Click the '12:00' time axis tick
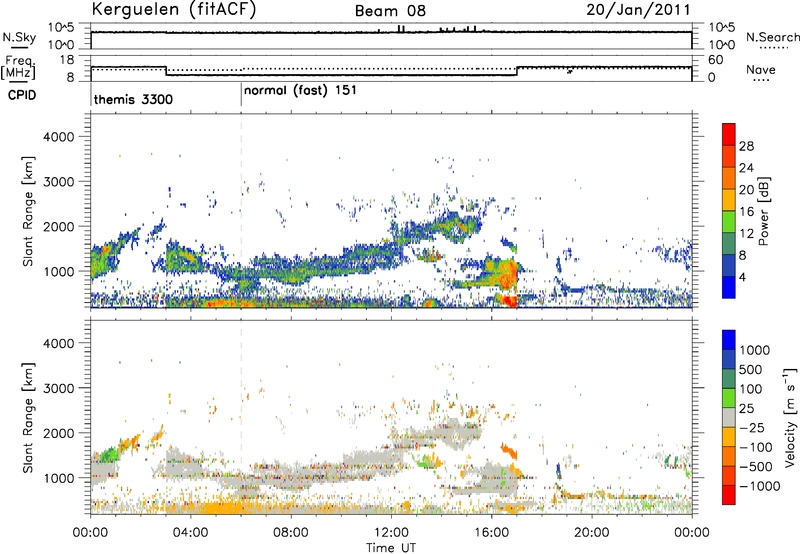800x554 pixels. coord(391,533)
